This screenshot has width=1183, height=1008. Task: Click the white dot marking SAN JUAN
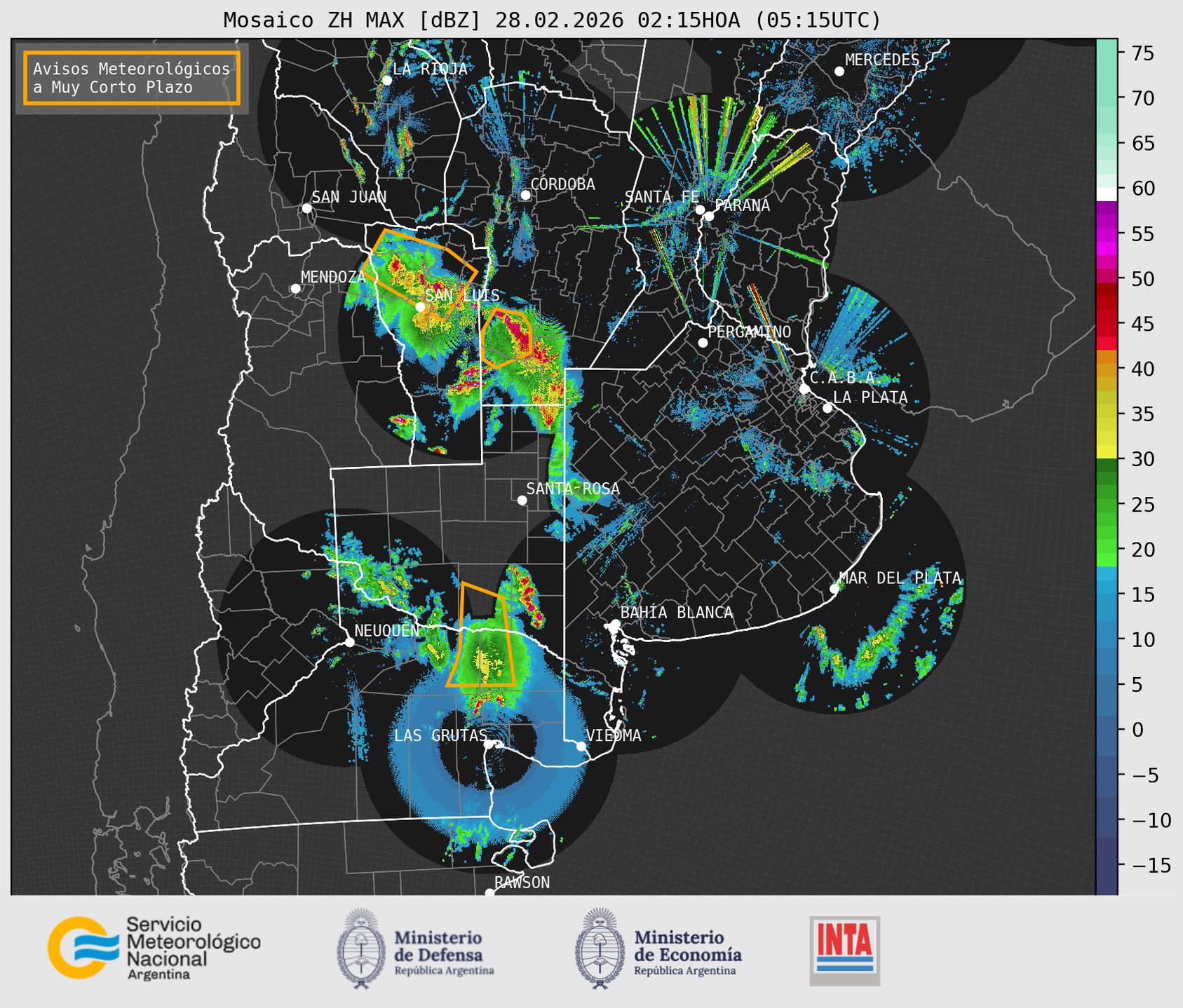tap(306, 208)
